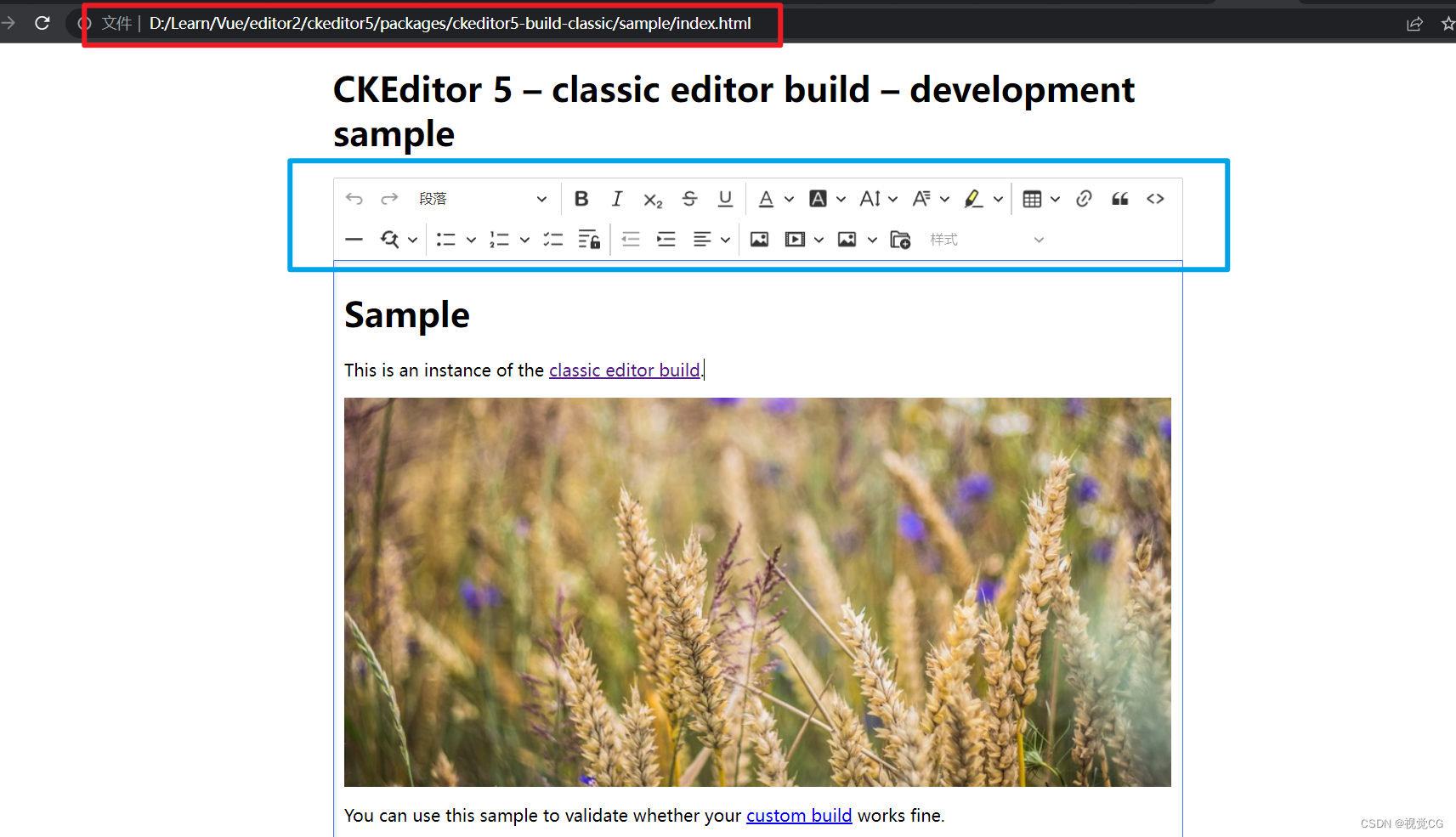Expand the image insert options arrow
The width and height of the screenshot is (1456, 837).
pos(872,240)
